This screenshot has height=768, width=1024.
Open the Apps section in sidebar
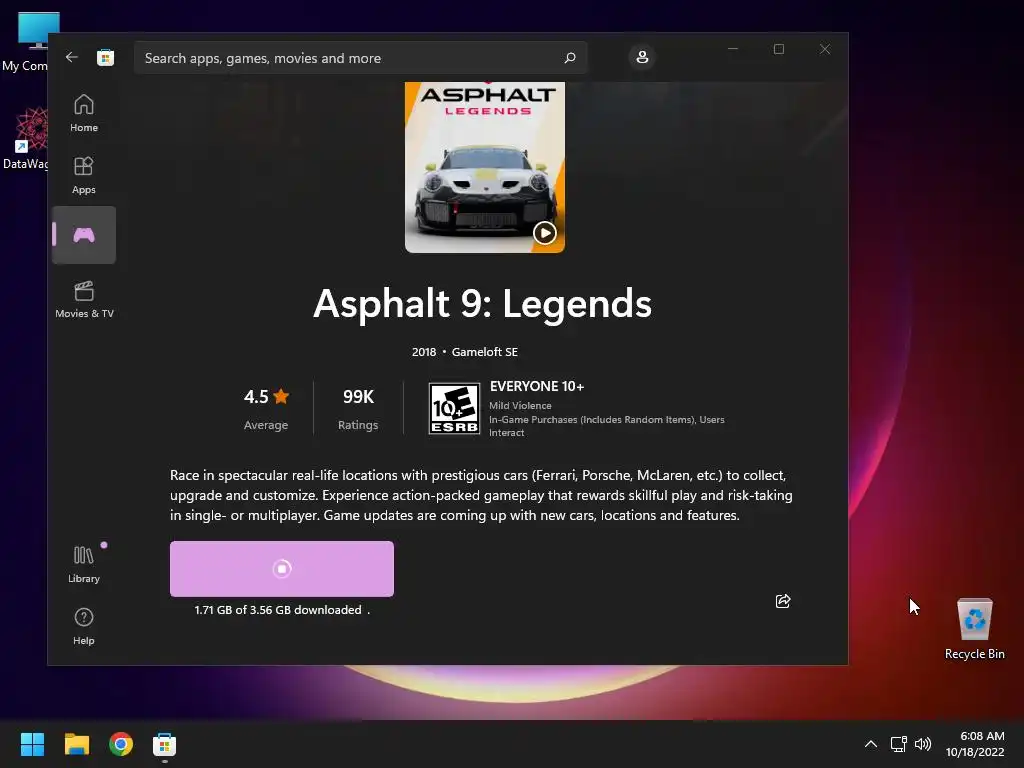pyautogui.click(x=84, y=176)
